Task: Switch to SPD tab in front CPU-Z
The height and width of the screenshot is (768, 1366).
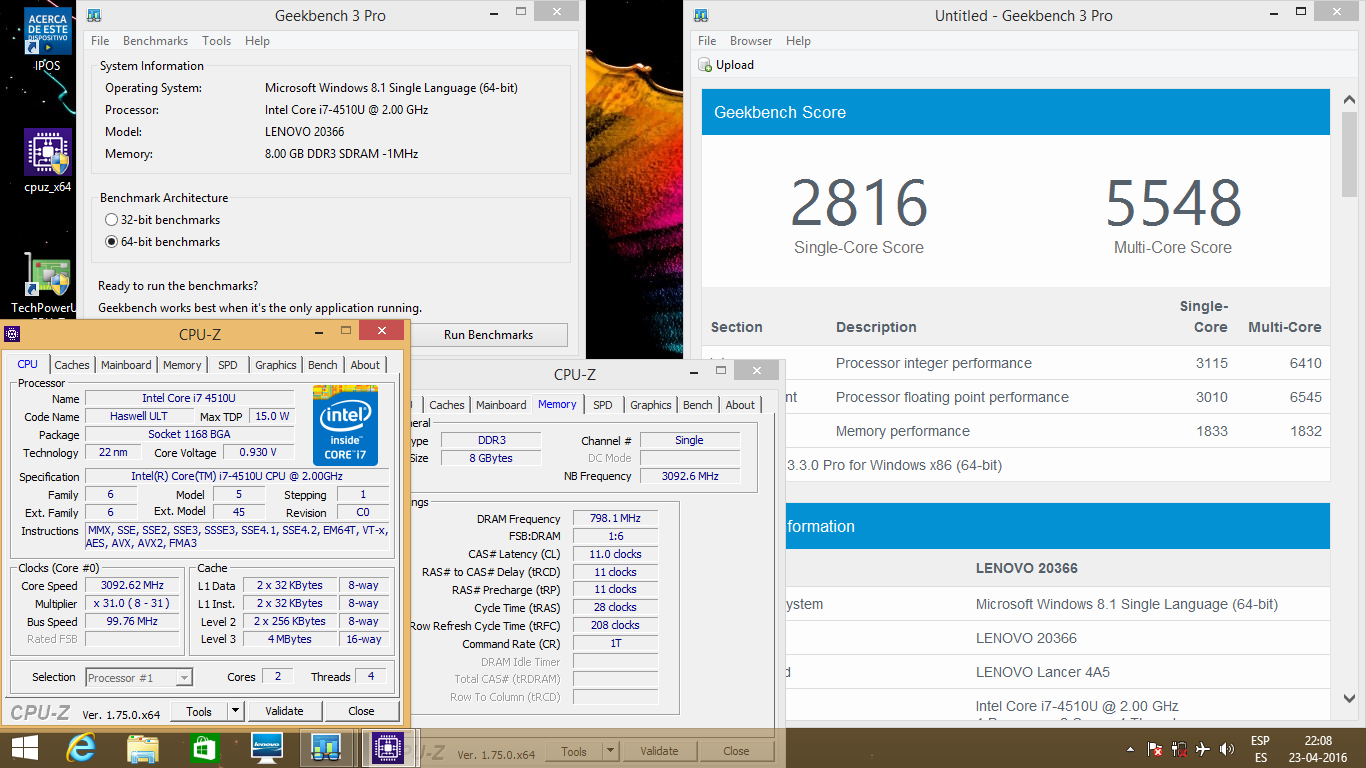Action: 228,365
